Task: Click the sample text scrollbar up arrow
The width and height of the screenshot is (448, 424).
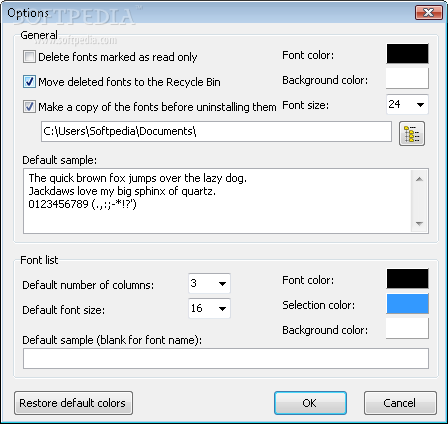Action: click(x=419, y=179)
